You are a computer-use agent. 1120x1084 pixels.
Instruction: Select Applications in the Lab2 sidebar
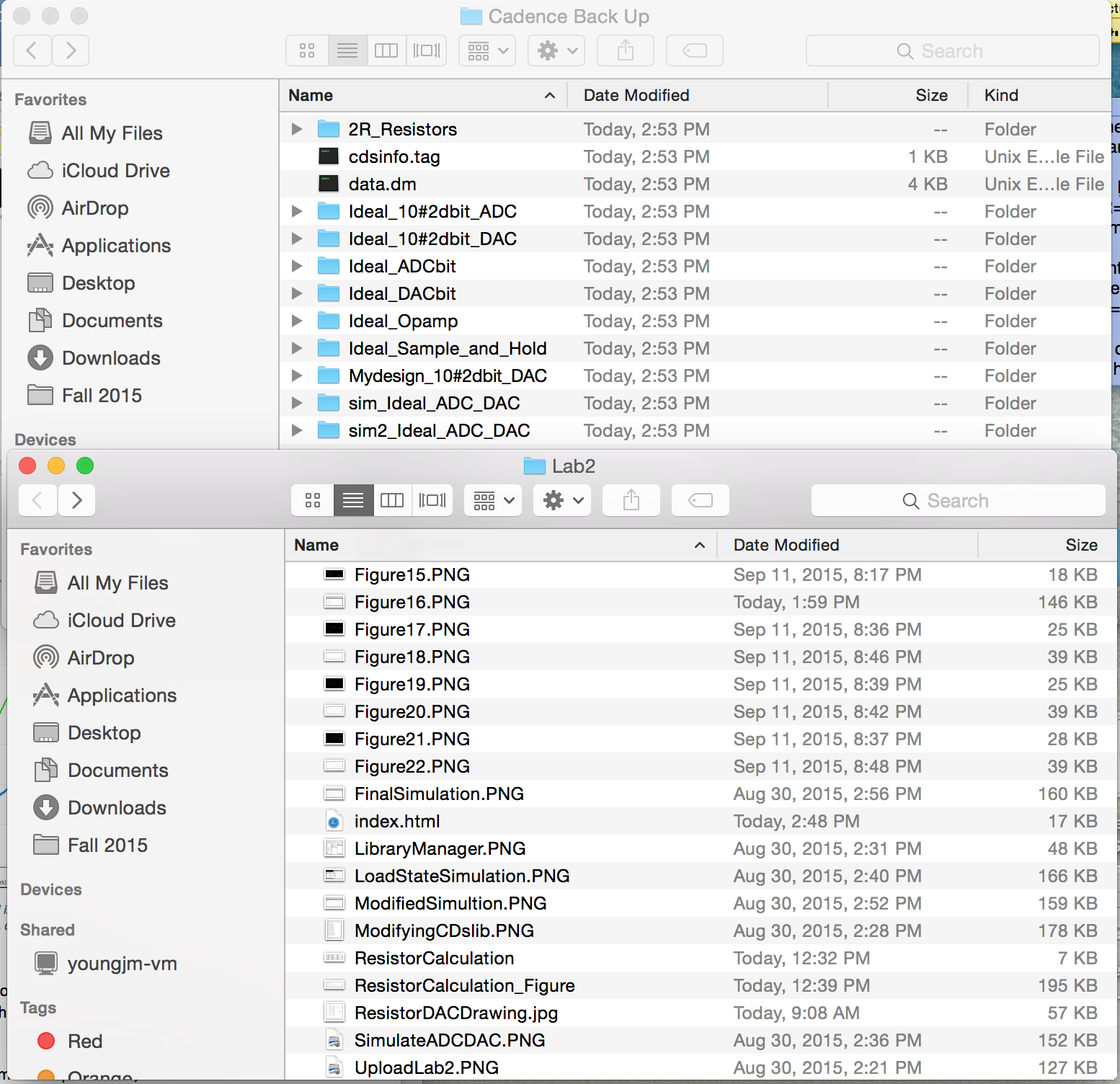(121, 695)
